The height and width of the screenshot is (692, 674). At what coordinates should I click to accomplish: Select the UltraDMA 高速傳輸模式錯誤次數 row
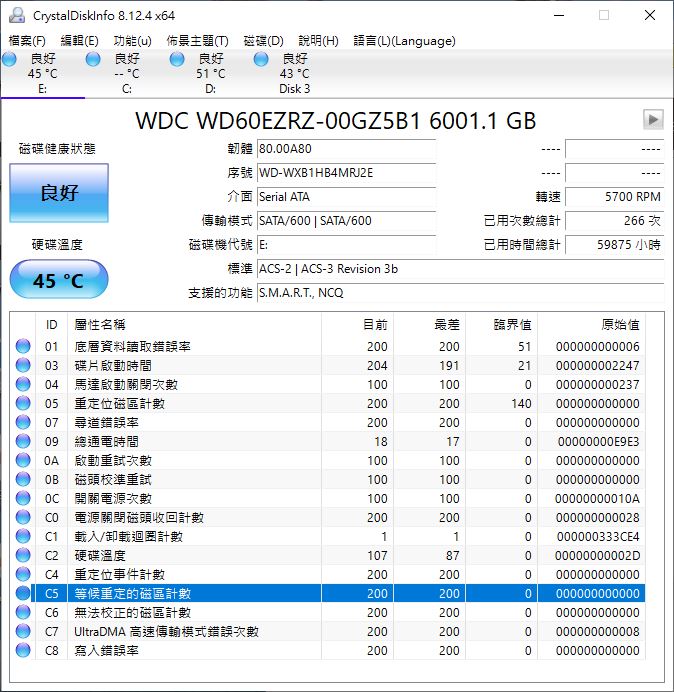pos(328,631)
